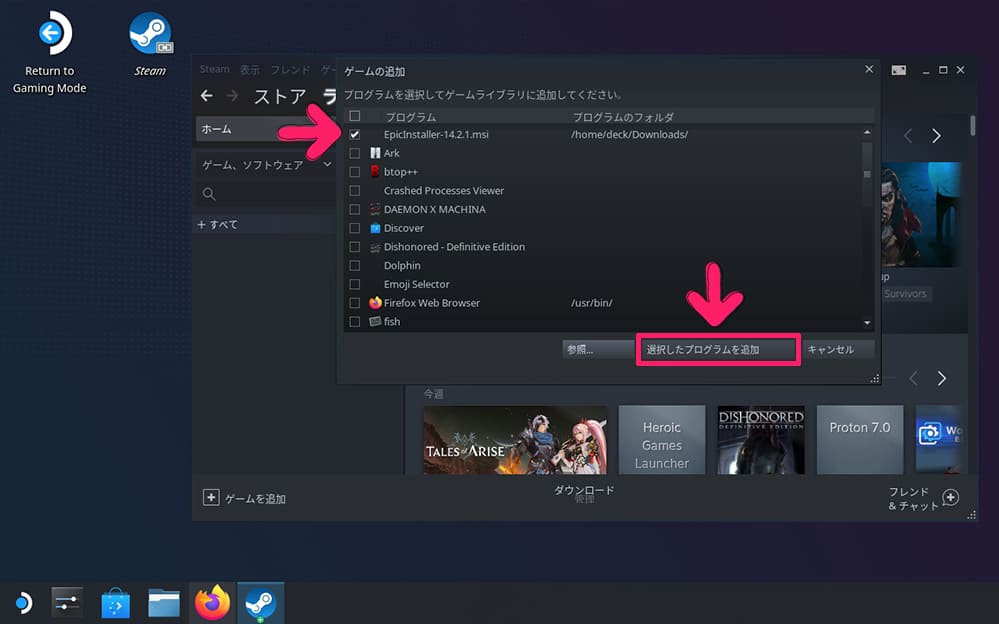Click the Ark icon in the program list

coord(375,153)
